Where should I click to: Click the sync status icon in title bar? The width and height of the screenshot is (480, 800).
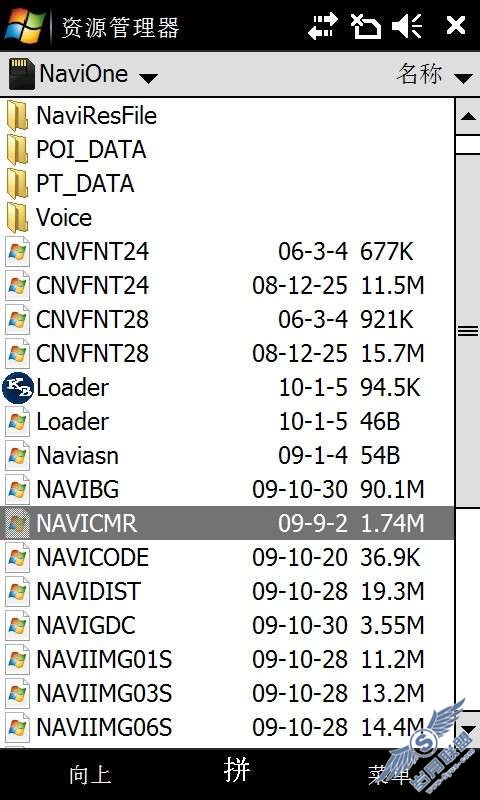tap(366, 26)
